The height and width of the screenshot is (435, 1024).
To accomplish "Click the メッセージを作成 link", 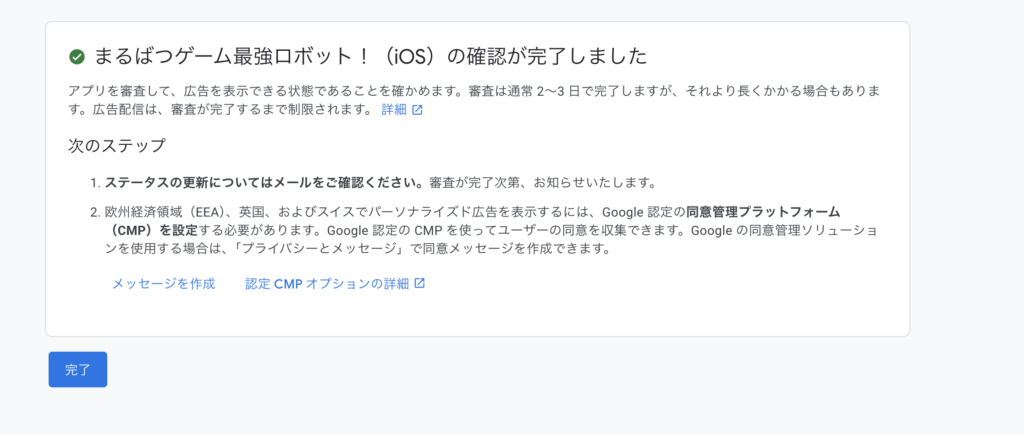I will coord(163,283).
